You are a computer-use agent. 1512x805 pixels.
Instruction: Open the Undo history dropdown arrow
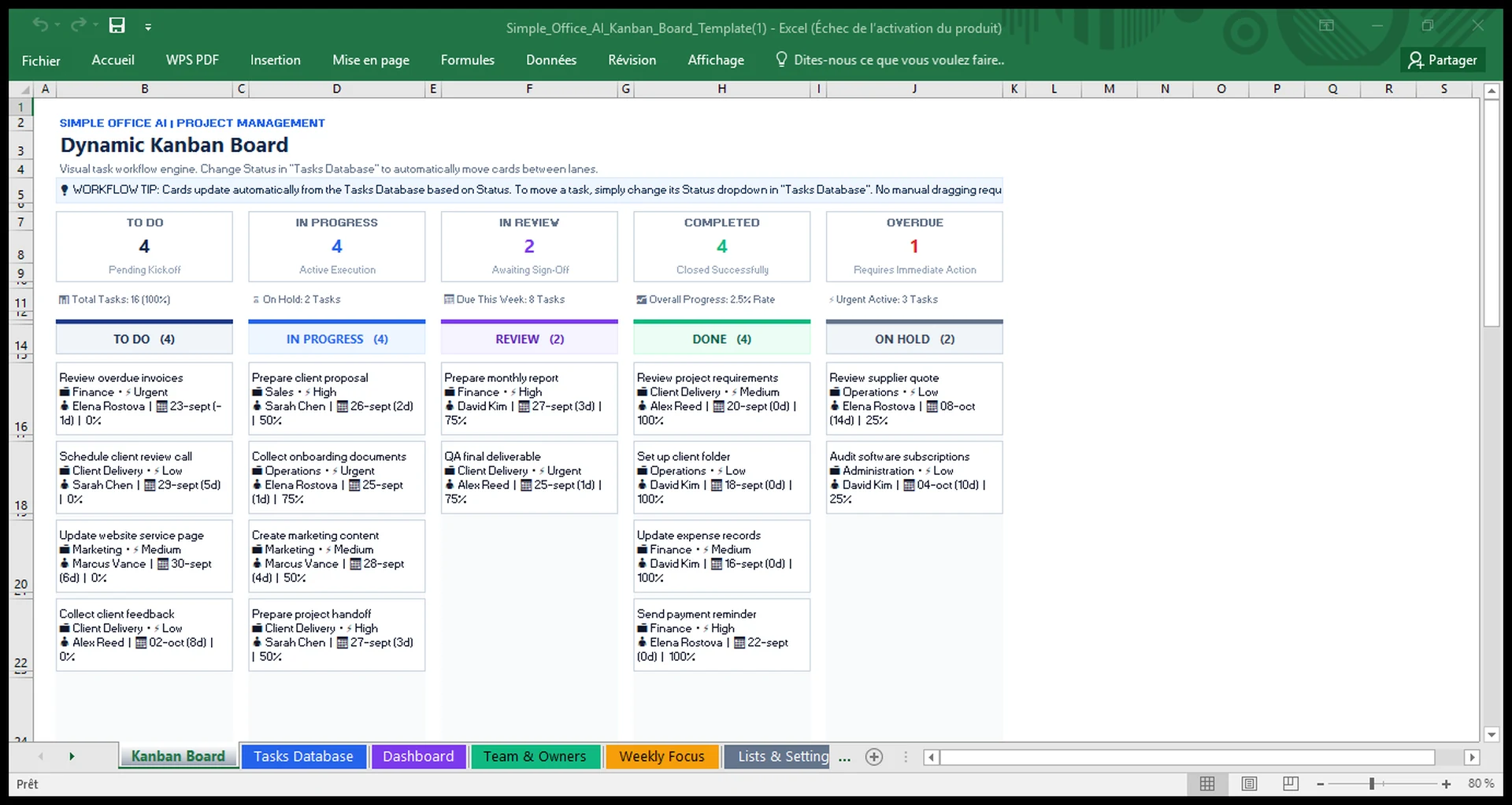(57, 26)
